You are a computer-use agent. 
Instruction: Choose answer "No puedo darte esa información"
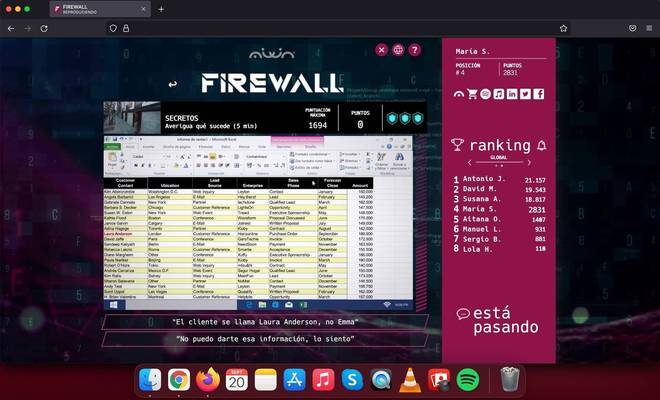(x=265, y=339)
